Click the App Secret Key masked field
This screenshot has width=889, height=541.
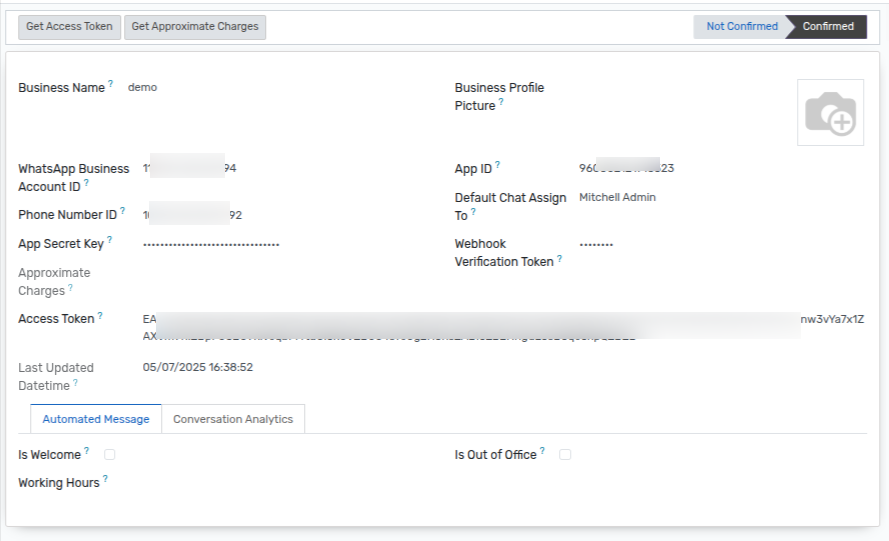tap(211, 244)
